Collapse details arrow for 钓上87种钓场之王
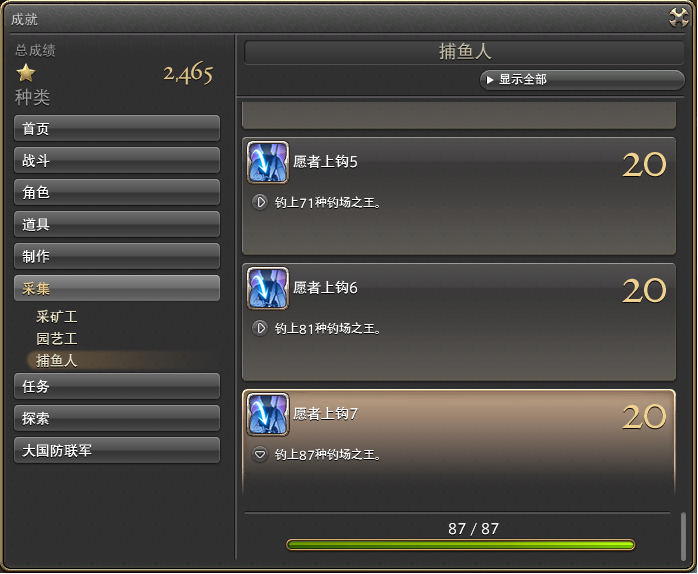The image size is (698, 574). pyautogui.click(x=260, y=454)
